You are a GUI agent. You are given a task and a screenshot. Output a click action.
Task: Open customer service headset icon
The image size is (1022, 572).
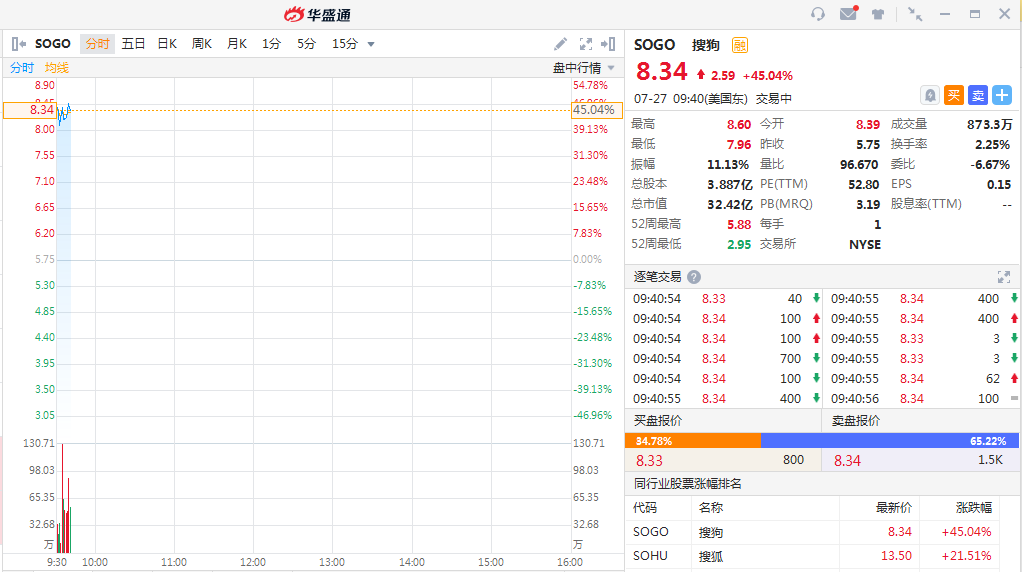[x=818, y=14]
